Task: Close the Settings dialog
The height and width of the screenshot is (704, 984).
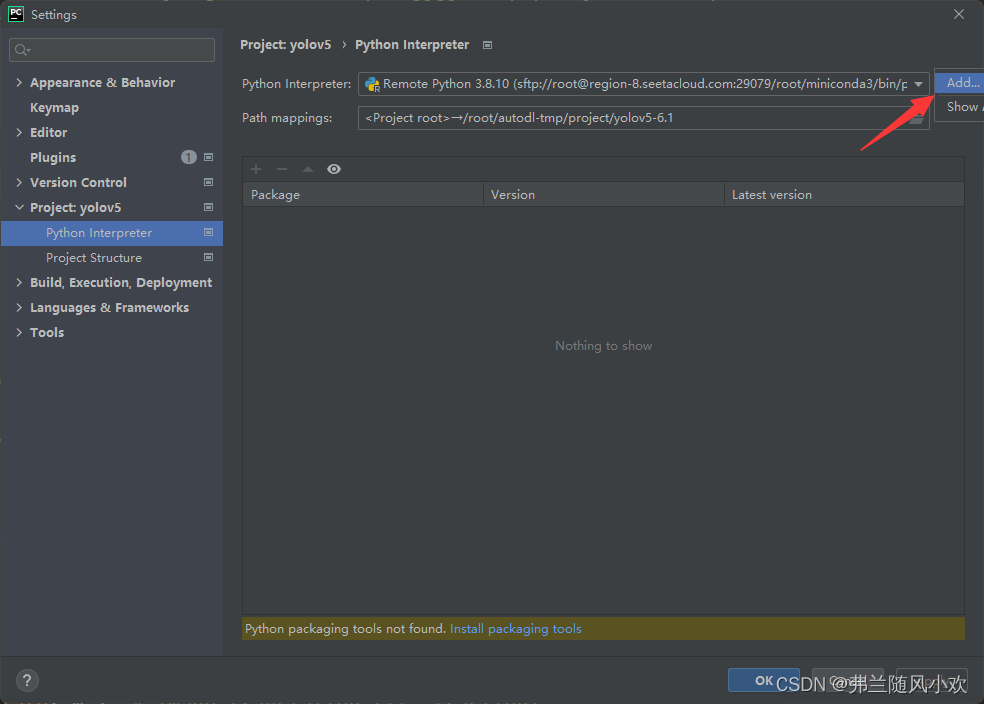Action: click(959, 14)
